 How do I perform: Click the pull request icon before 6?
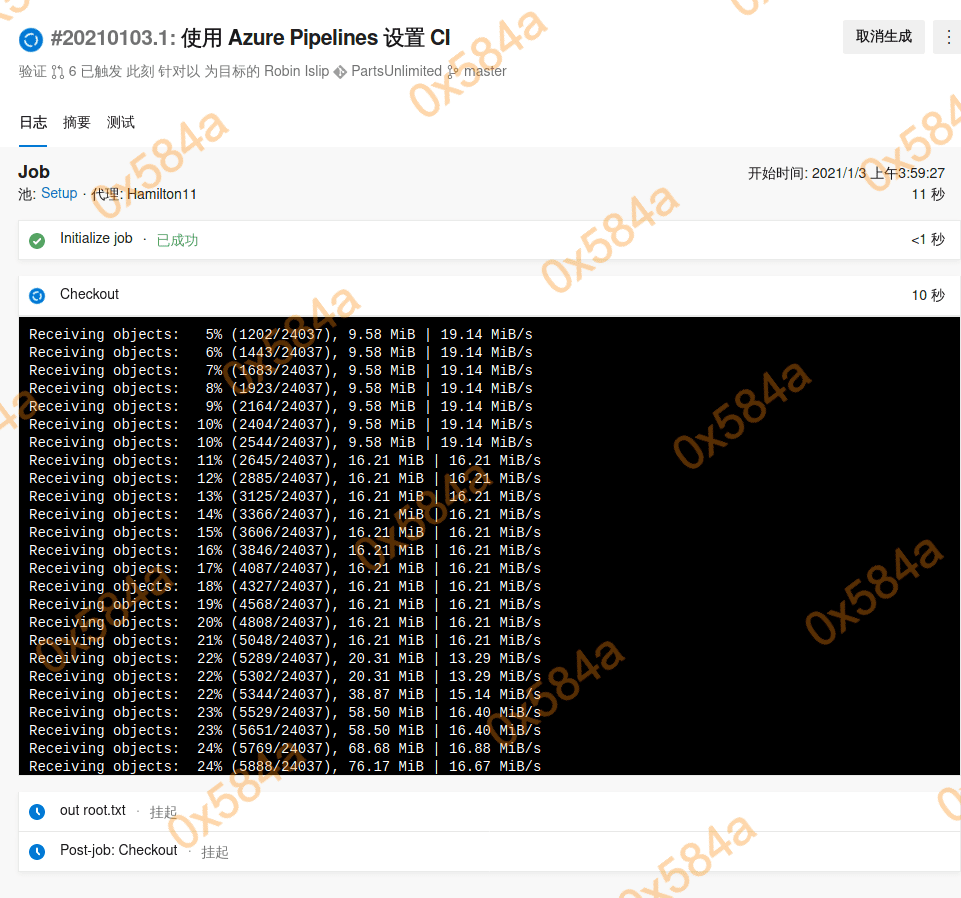point(58,72)
